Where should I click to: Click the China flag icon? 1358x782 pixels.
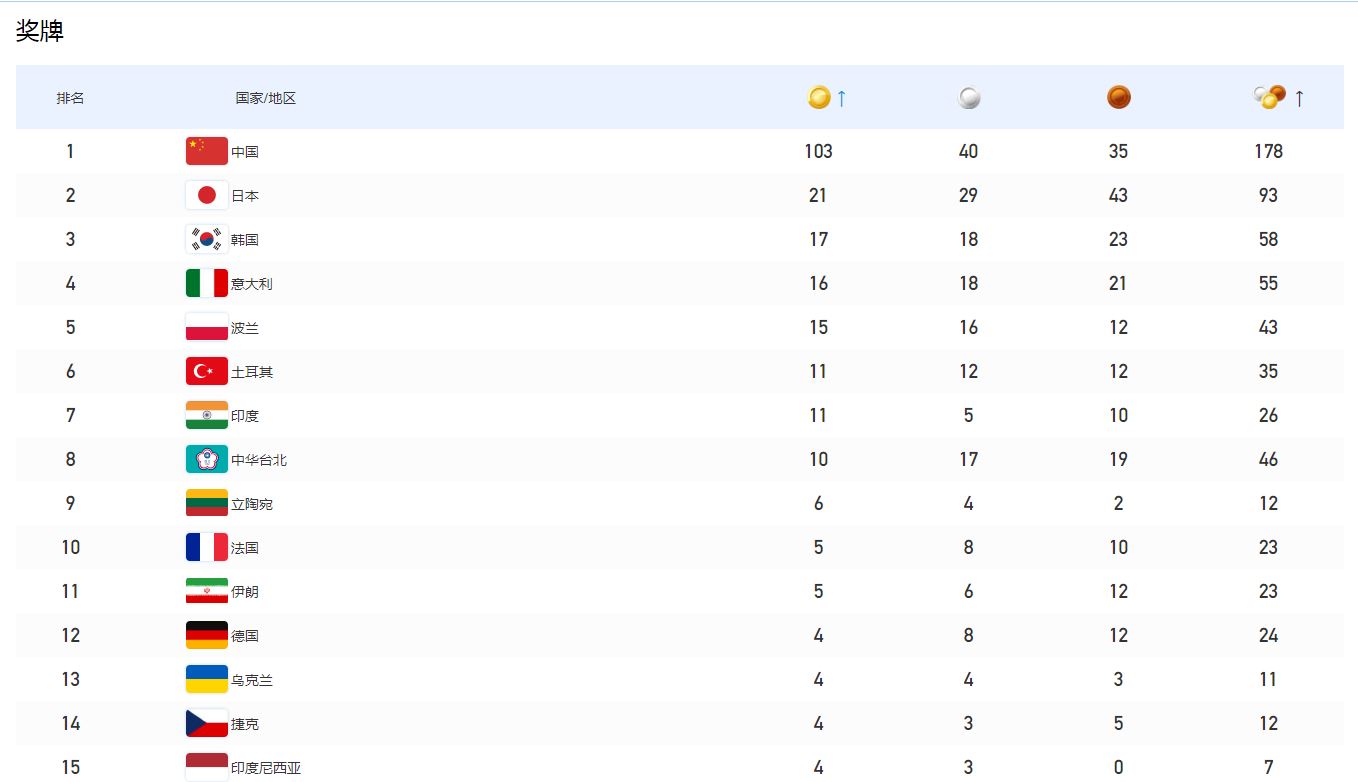coord(207,151)
